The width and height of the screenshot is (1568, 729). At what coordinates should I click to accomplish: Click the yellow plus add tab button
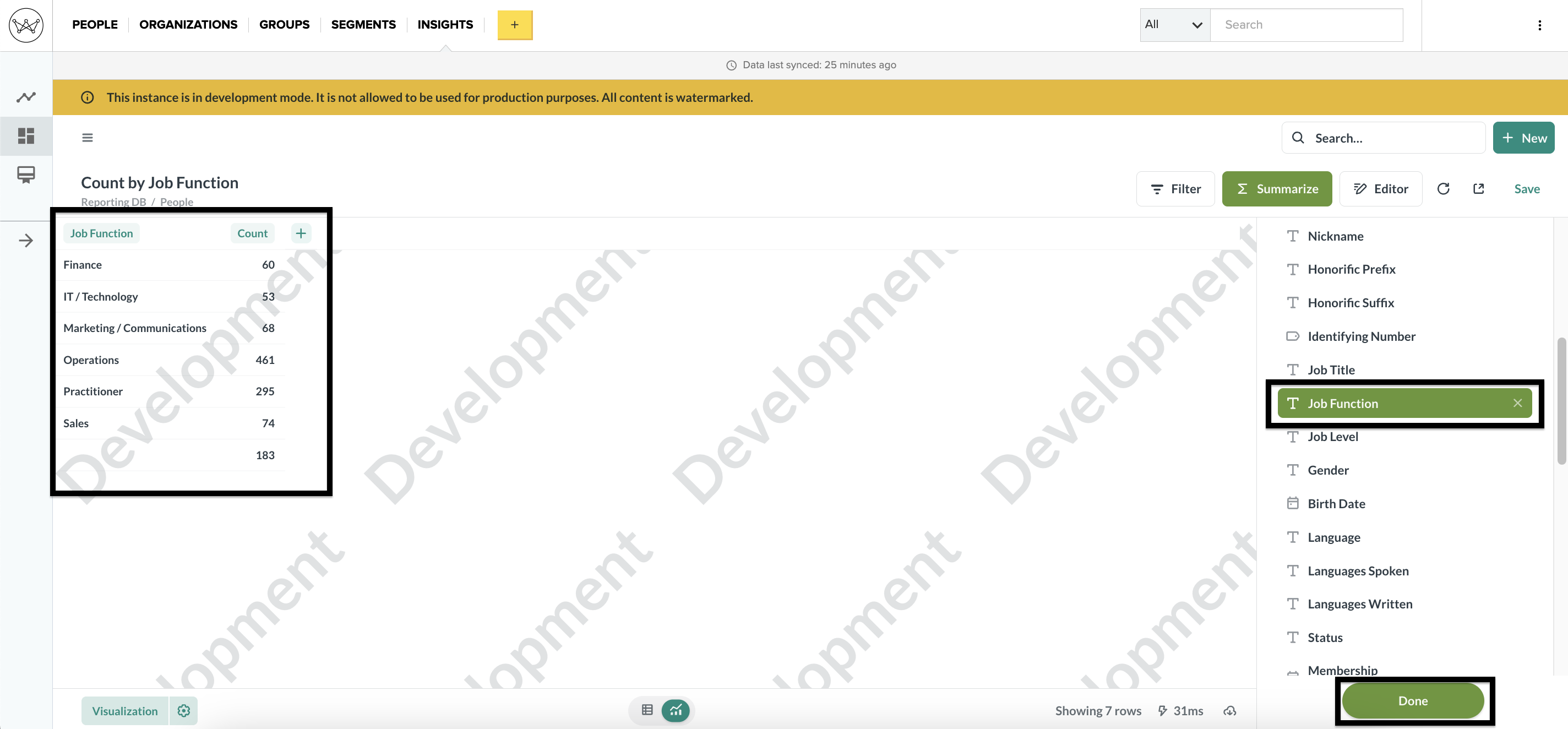point(515,25)
